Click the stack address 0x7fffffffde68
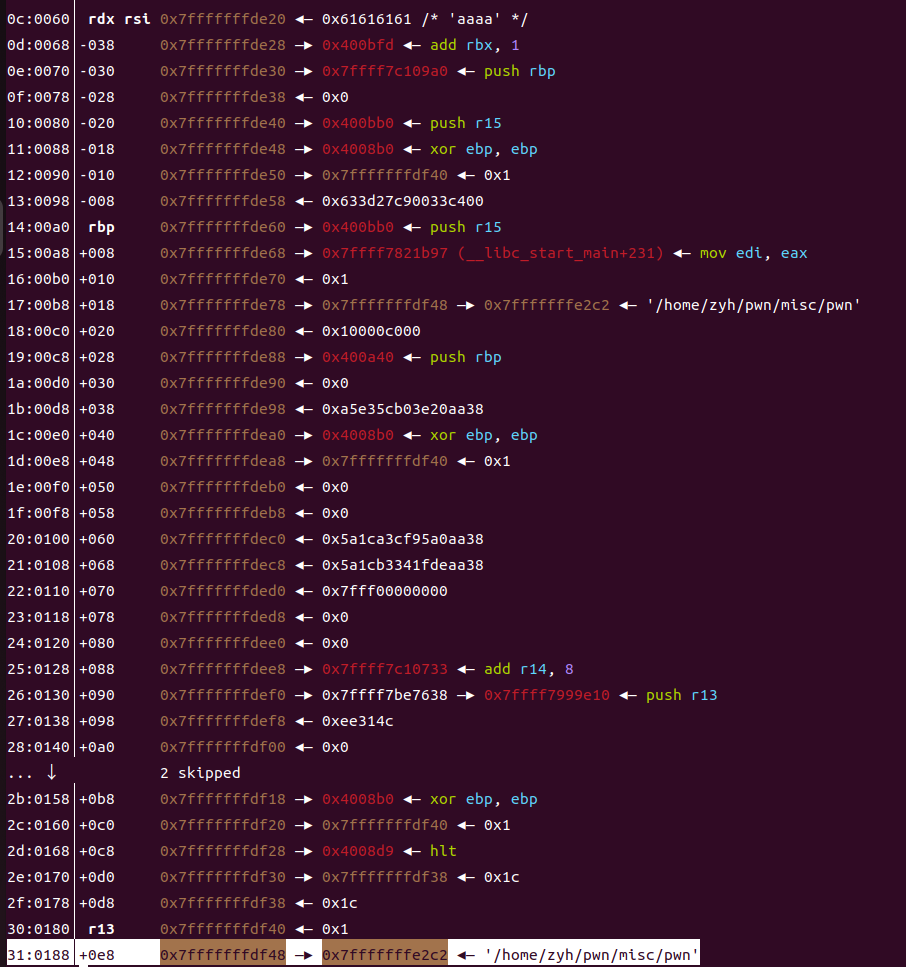The image size is (906, 967). tap(223, 253)
